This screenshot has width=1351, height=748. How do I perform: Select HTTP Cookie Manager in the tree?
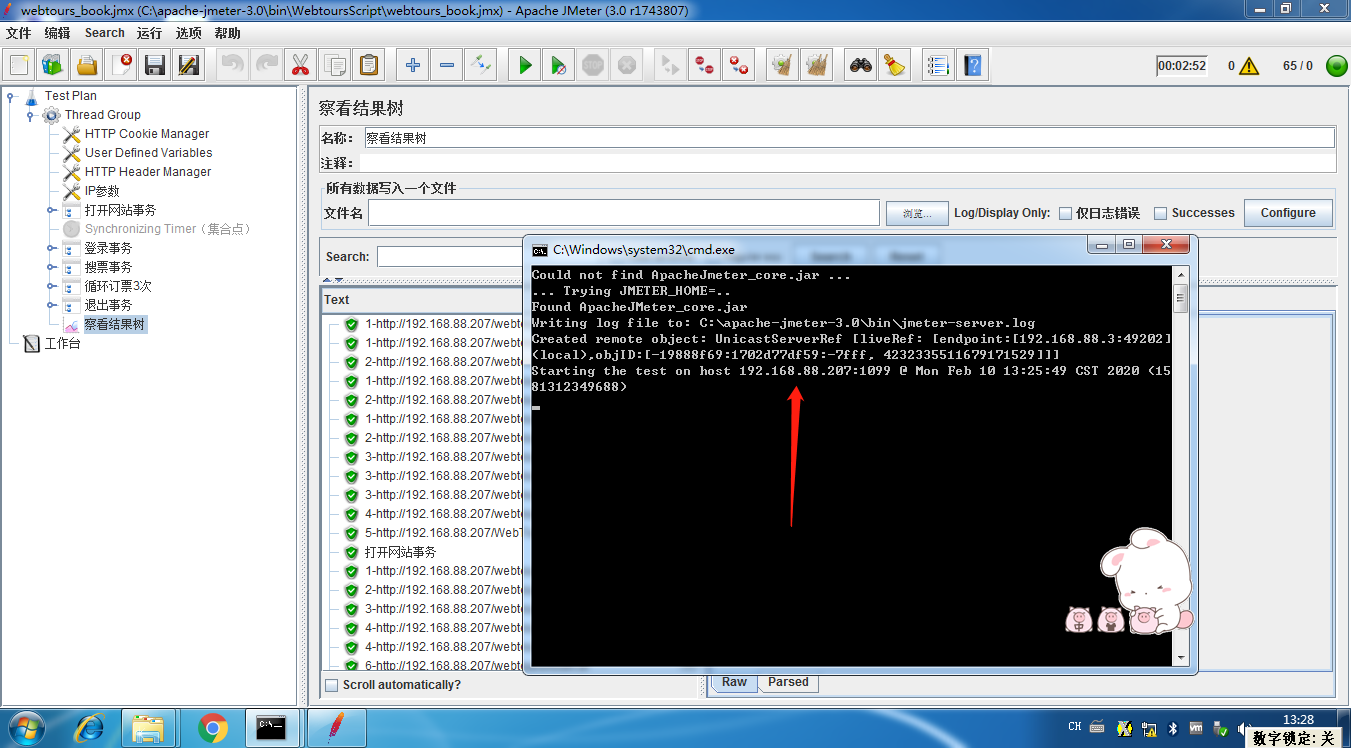[x=147, y=134]
